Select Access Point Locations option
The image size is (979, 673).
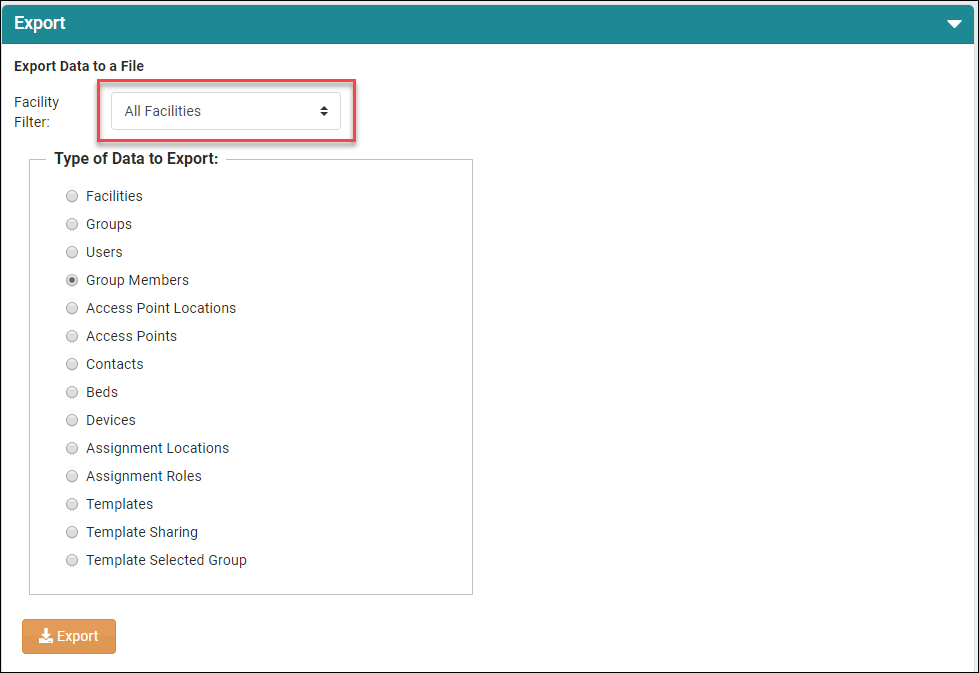tap(72, 308)
